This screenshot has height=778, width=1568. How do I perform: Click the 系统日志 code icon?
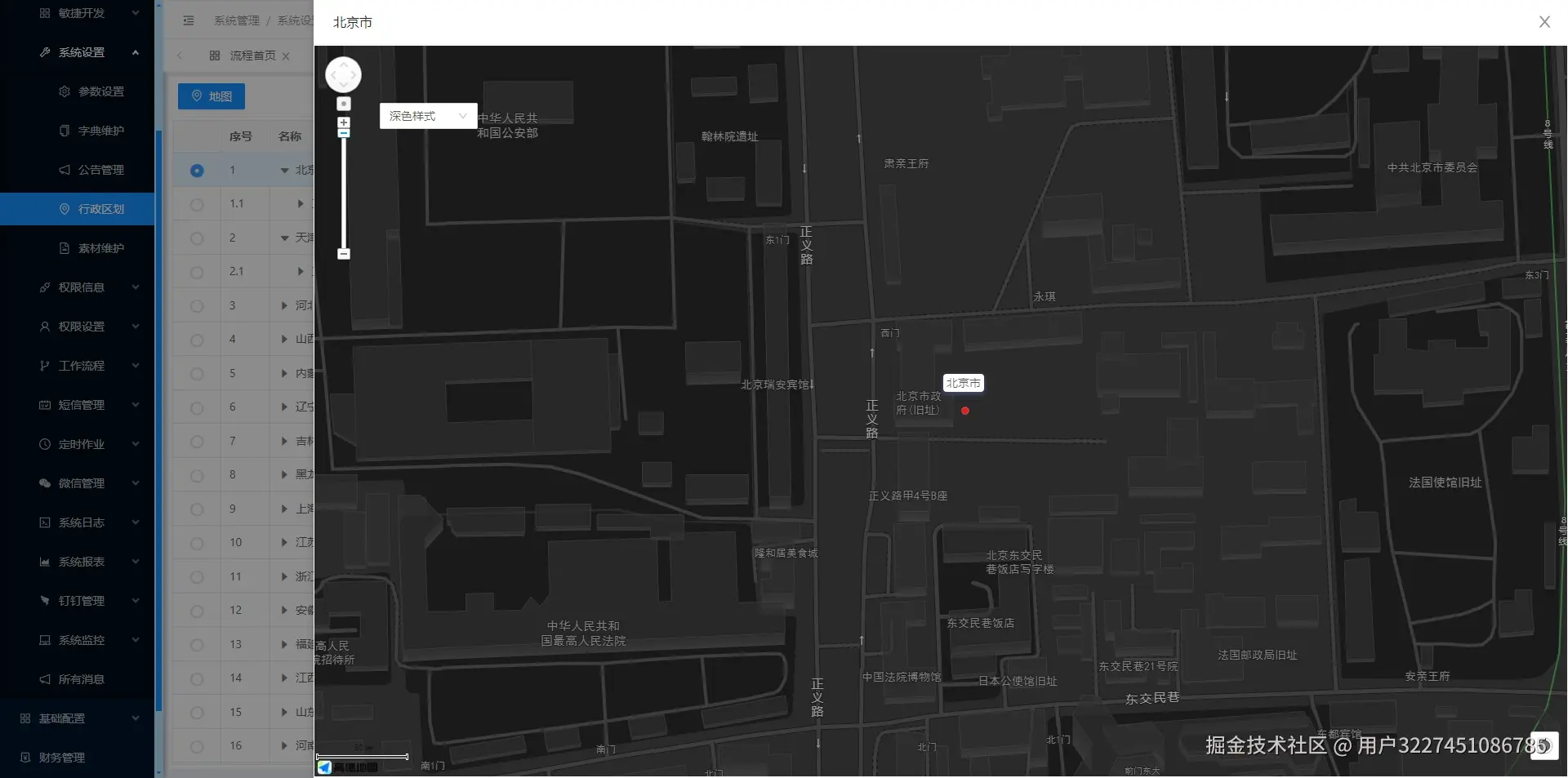45,522
